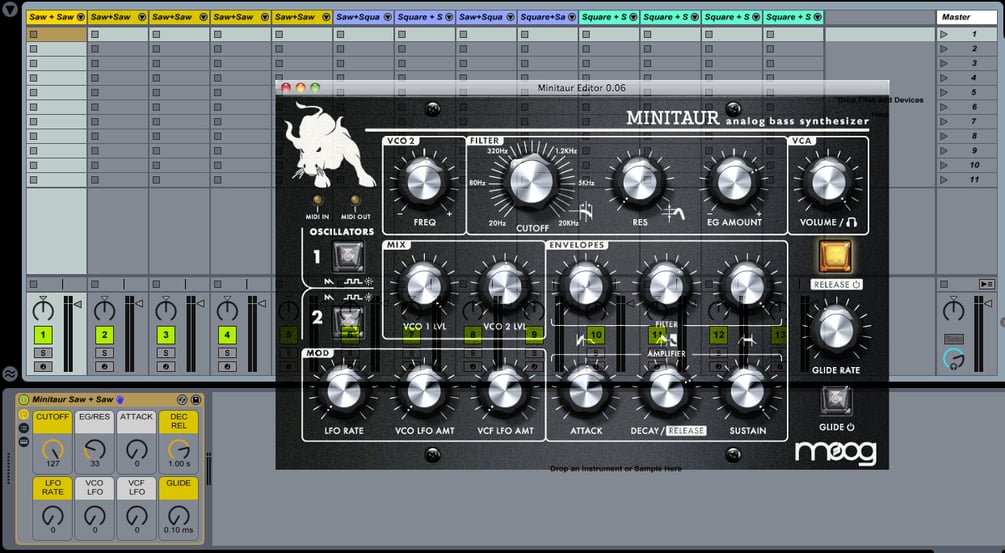
Task: Click the VCO 2 FREQ knob
Action: coord(424,182)
